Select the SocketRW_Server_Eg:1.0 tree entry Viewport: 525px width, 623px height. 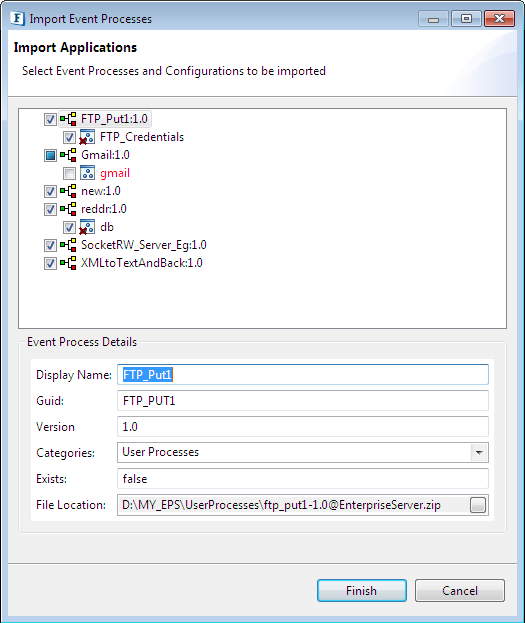point(144,245)
